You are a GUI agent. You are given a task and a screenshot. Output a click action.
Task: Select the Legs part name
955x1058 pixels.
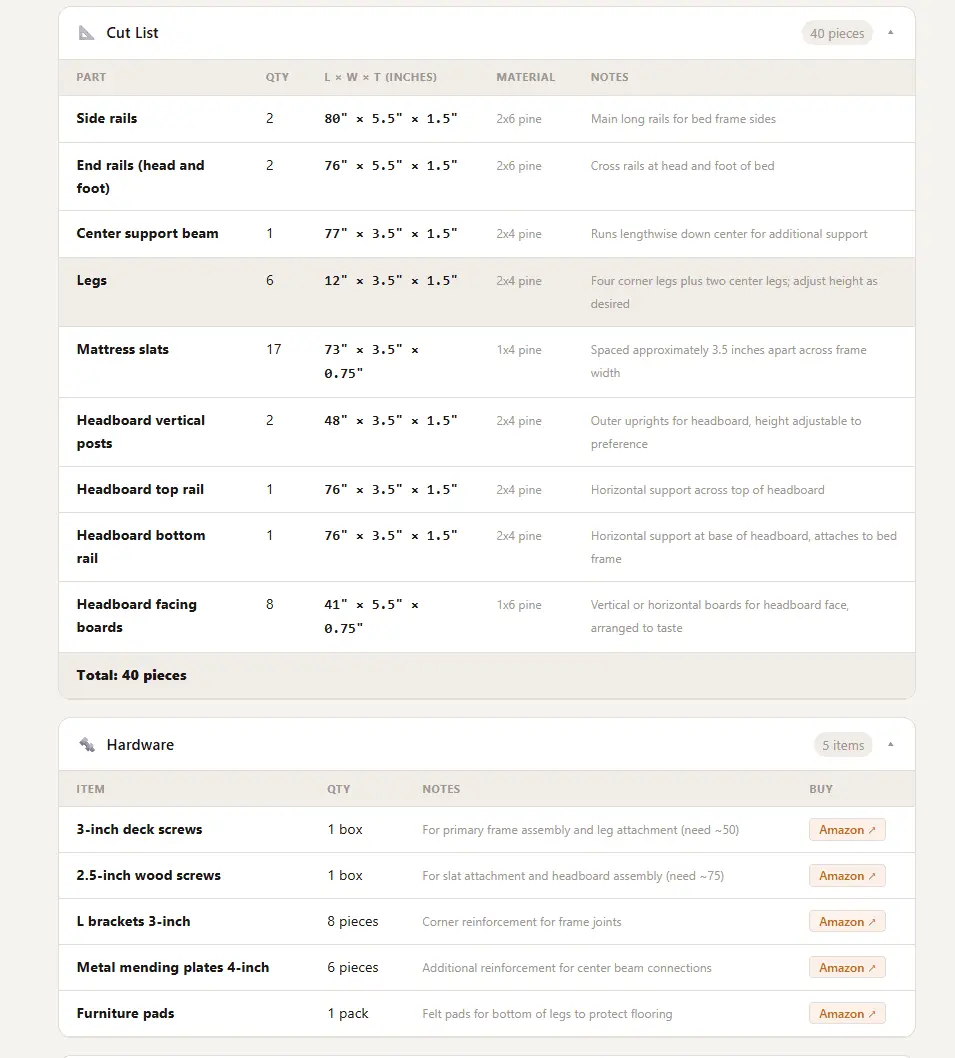[91, 280]
